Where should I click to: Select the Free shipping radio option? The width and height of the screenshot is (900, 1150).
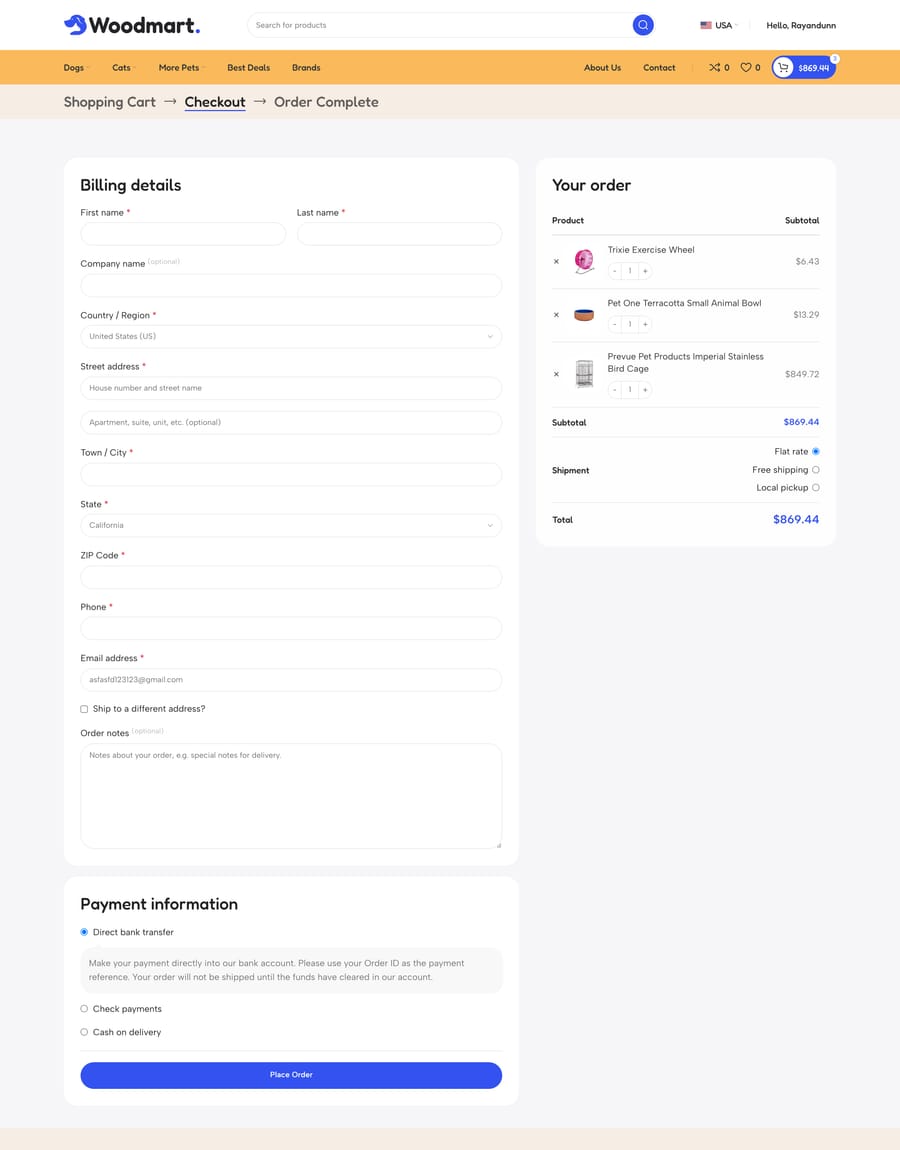[816, 470]
